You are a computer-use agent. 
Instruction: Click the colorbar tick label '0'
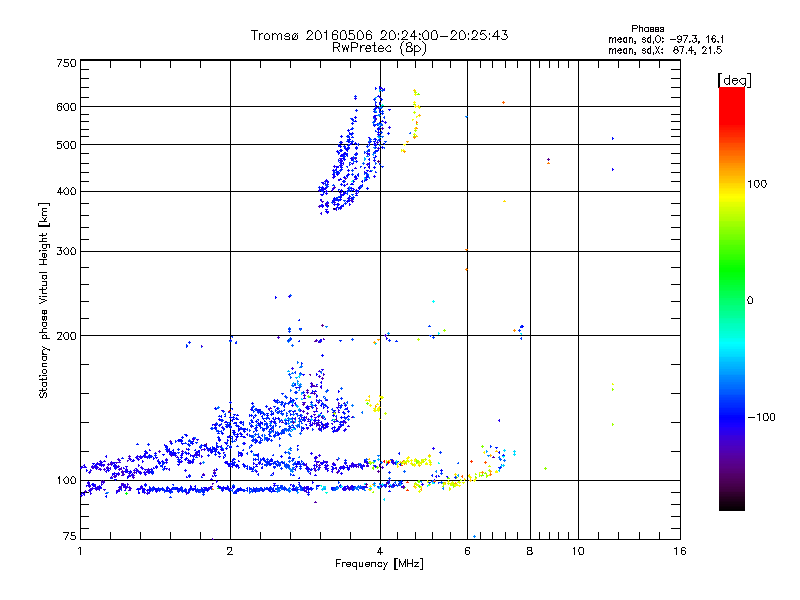coord(750,301)
